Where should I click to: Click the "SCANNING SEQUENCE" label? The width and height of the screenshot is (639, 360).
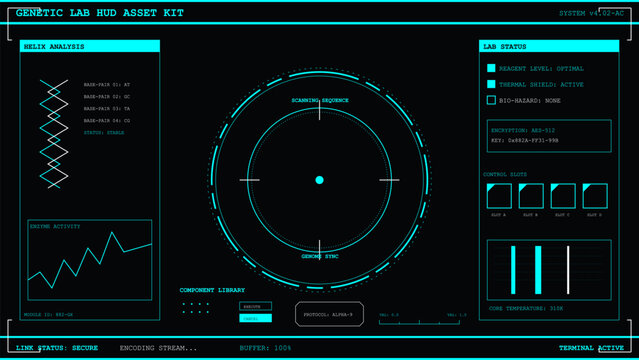320,100
